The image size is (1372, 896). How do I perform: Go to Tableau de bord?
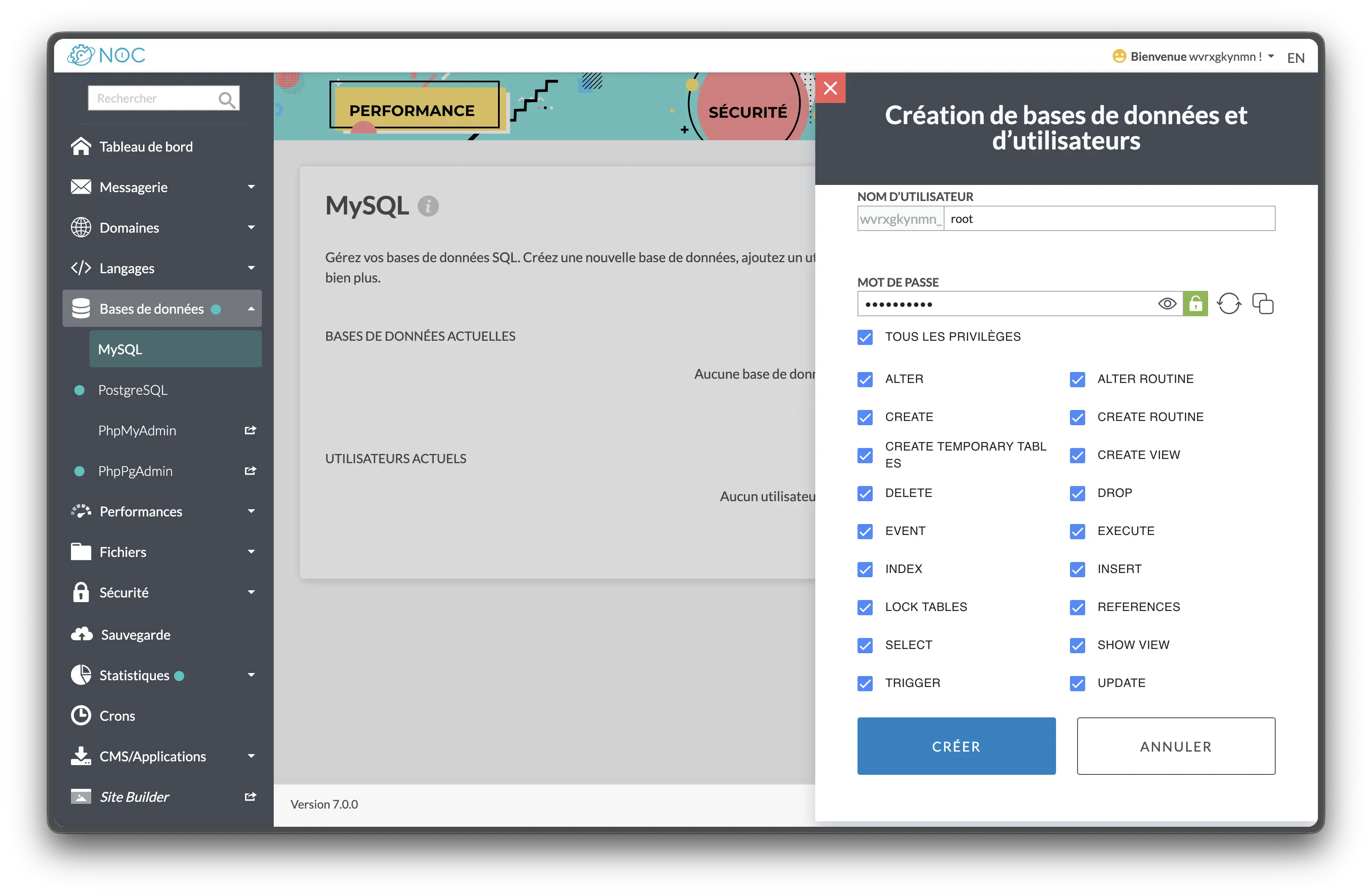[146, 147]
